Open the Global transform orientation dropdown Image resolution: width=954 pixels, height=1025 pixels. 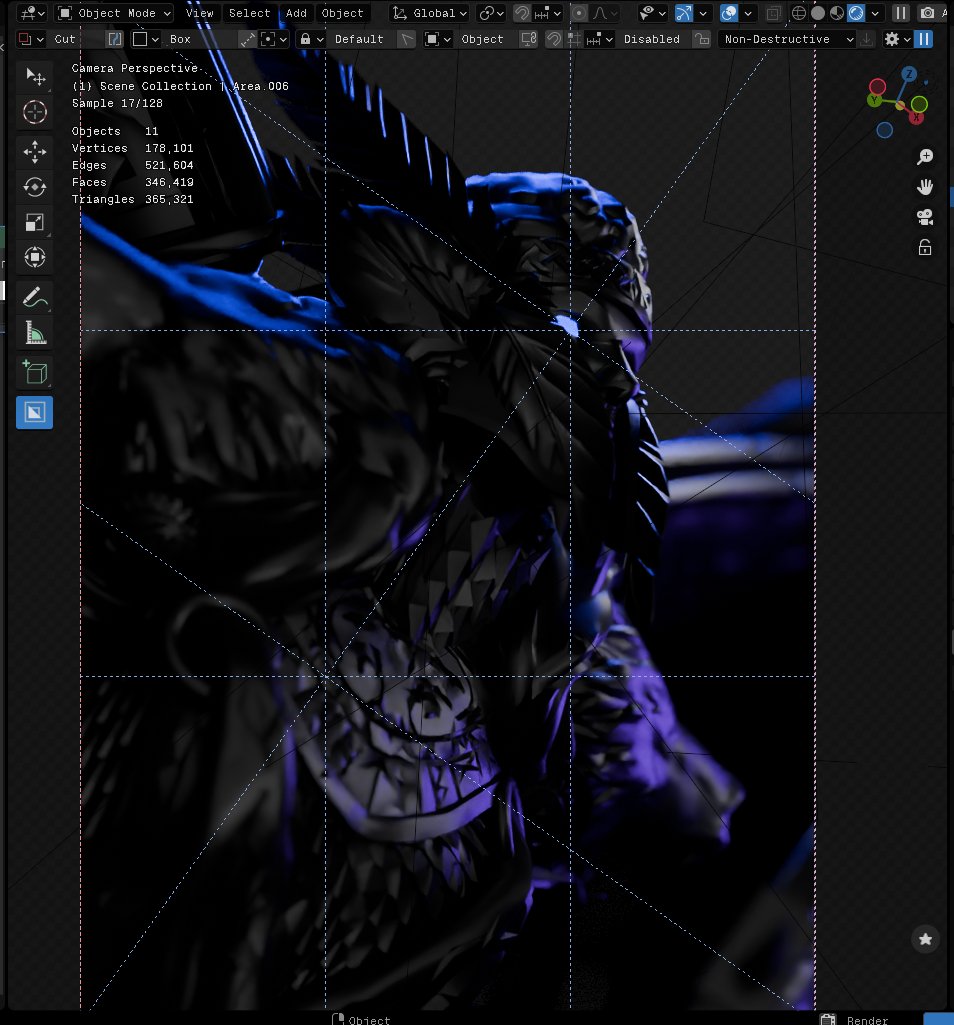pyautogui.click(x=430, y=13)
